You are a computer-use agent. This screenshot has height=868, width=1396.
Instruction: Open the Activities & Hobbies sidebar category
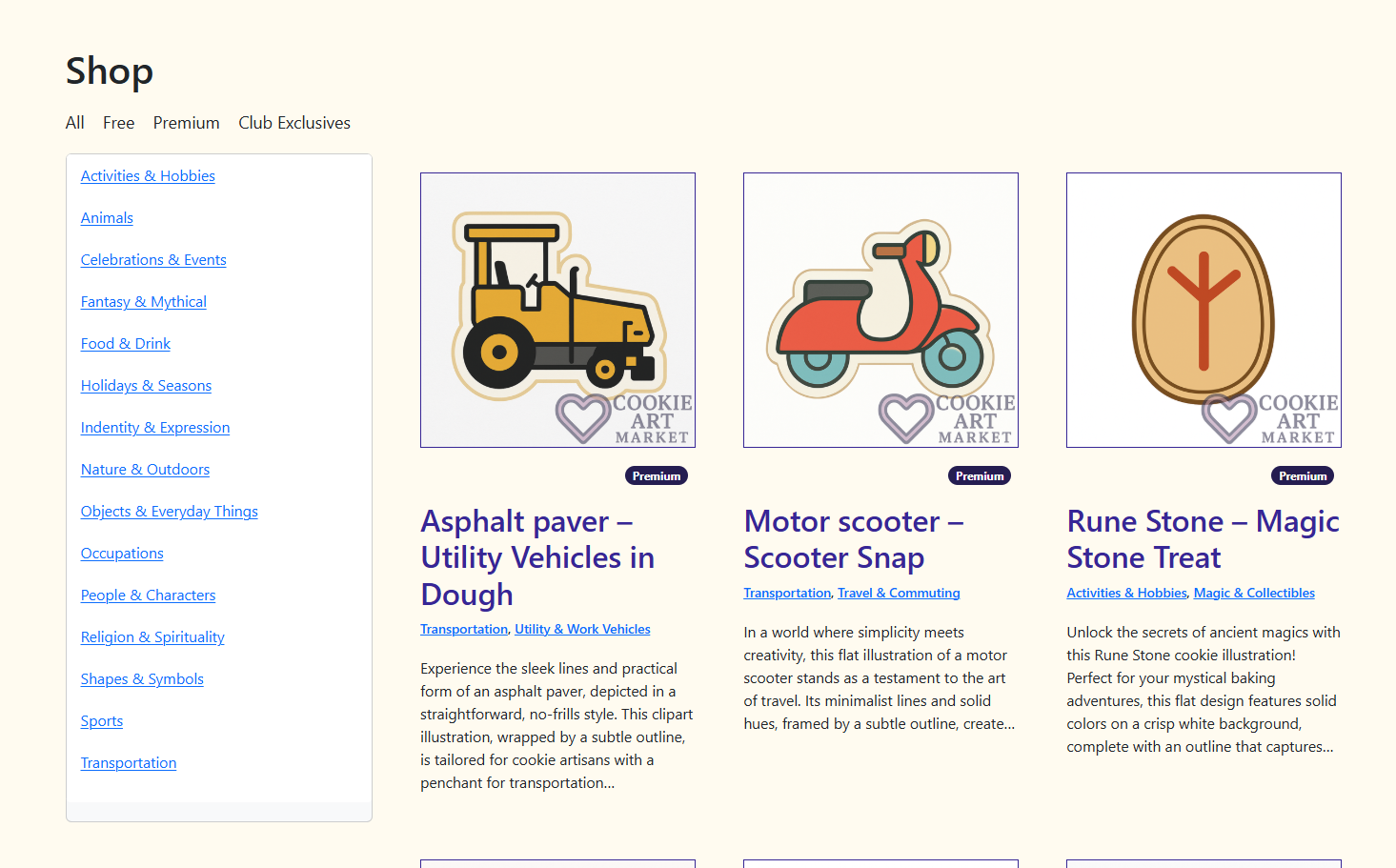pyautogui.click(x=148, y=176)
